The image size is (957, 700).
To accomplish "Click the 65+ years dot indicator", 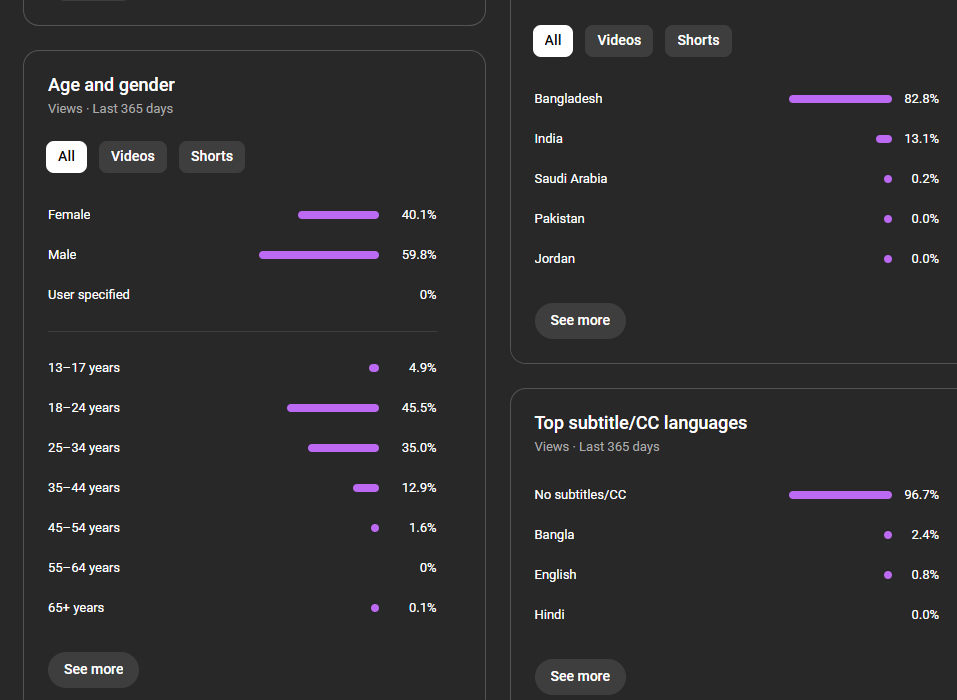I will pyautogui.click(x=375, y=608).
